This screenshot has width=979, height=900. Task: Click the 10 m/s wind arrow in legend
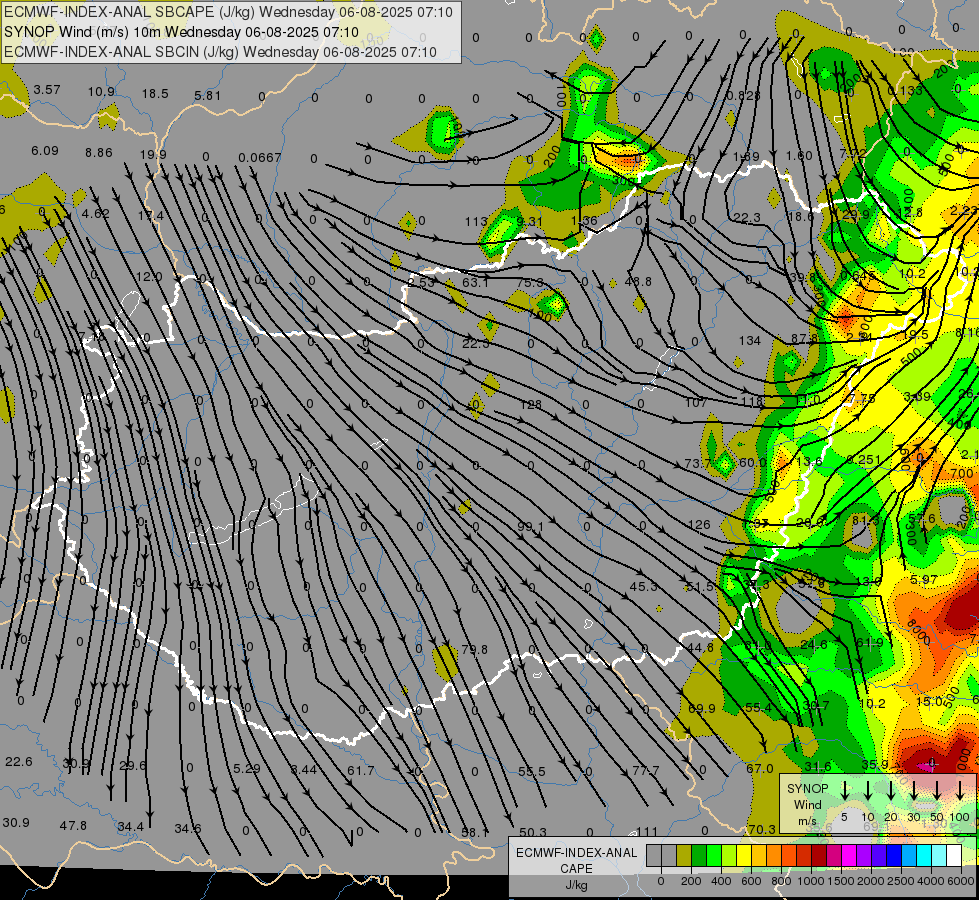868,791
